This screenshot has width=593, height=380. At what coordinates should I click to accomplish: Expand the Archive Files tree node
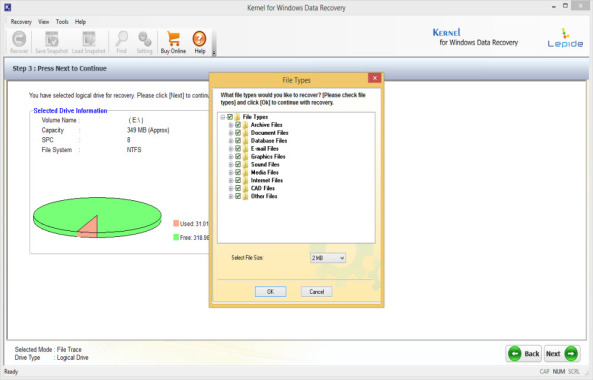click(231, 125)
